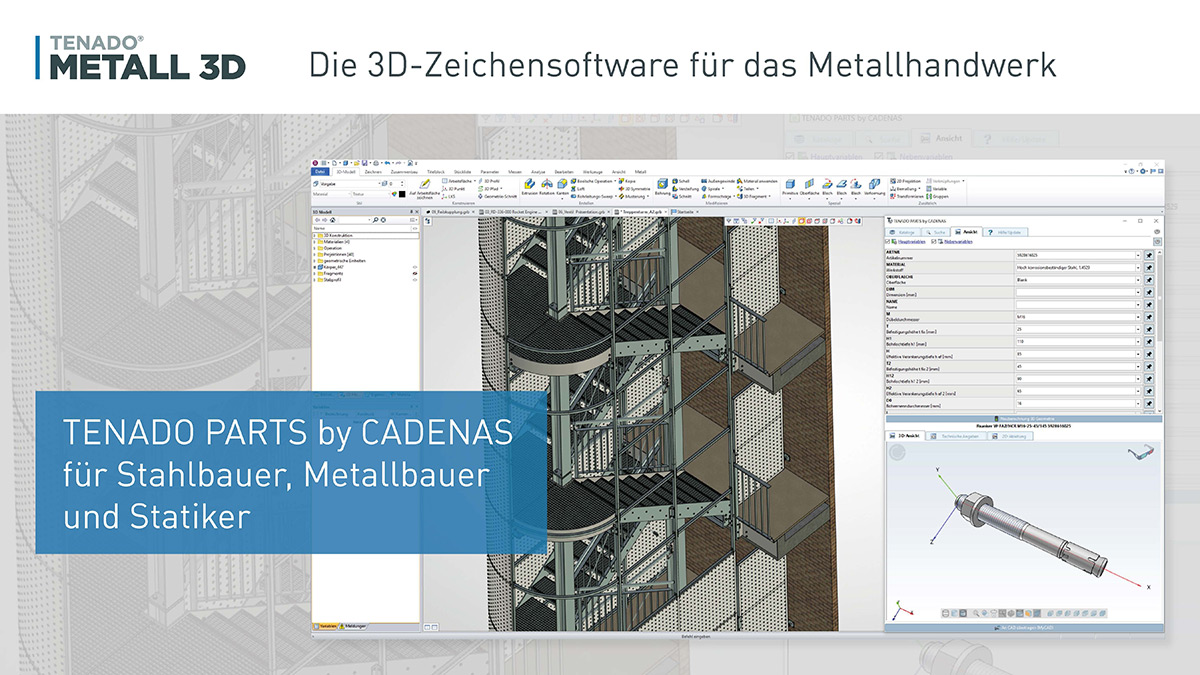This screenshot has width=1200, height=675.
Task: Click the black color swatch in Stil group
Action: [402, 194]
